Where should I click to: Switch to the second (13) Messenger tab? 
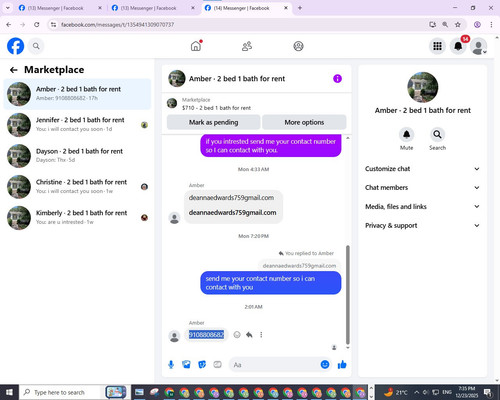(153, 8)
